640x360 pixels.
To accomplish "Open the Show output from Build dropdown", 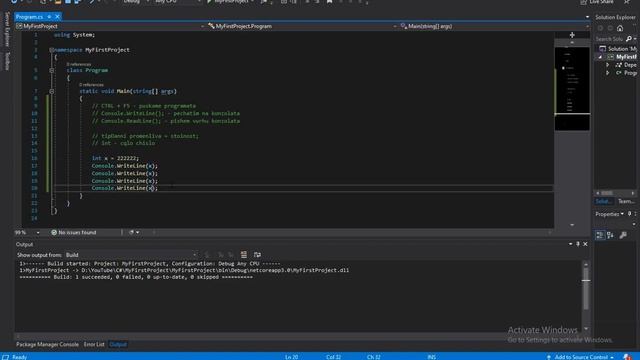I will pyautogui.click(x=131, y=255).
